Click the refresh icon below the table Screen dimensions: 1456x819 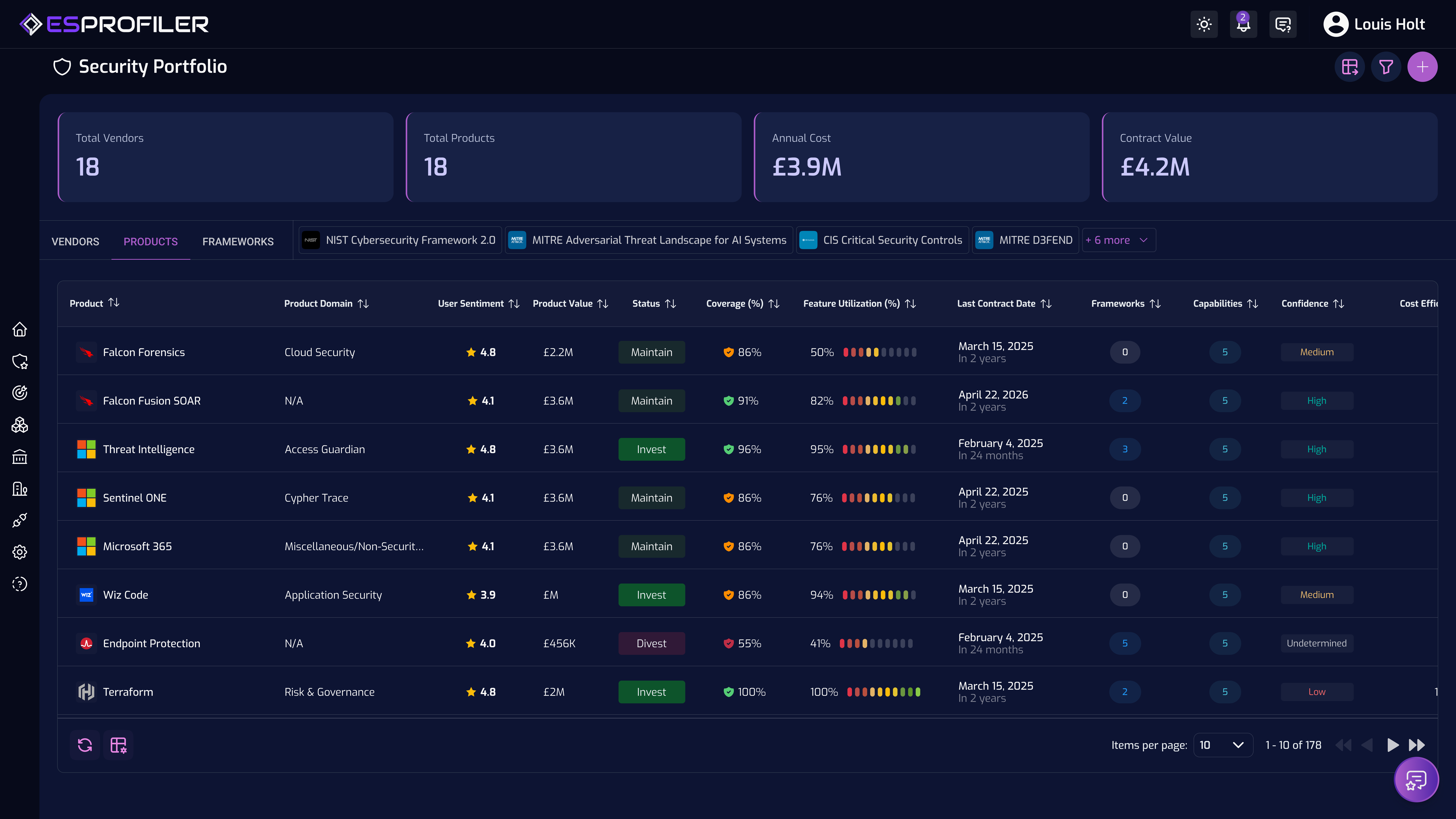(x=85, y=745)
